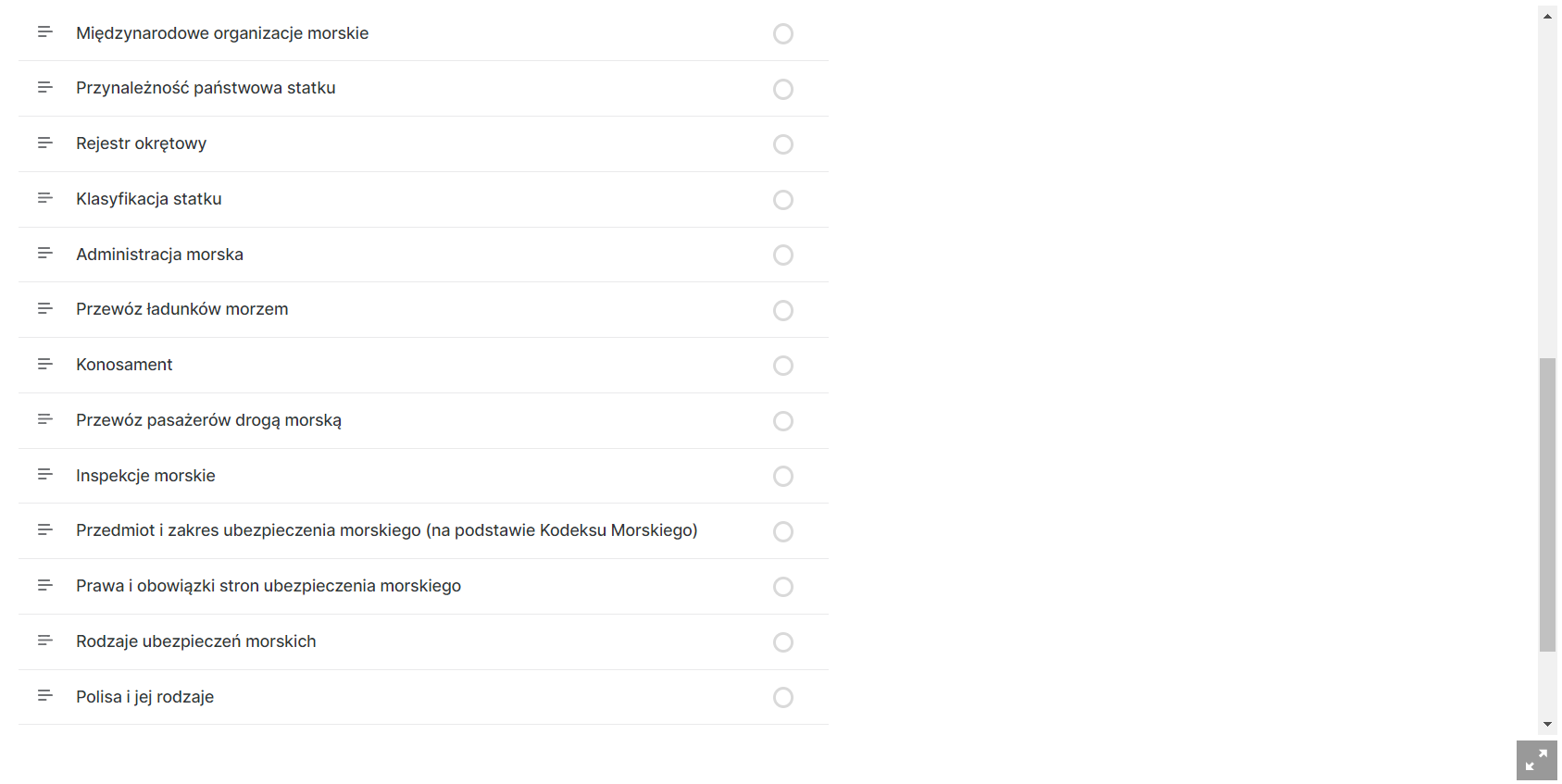This screenshot has width=1562, height=784.
Task: Select the circle for Przewóz ładunków morzem
Action: [783, 310]
